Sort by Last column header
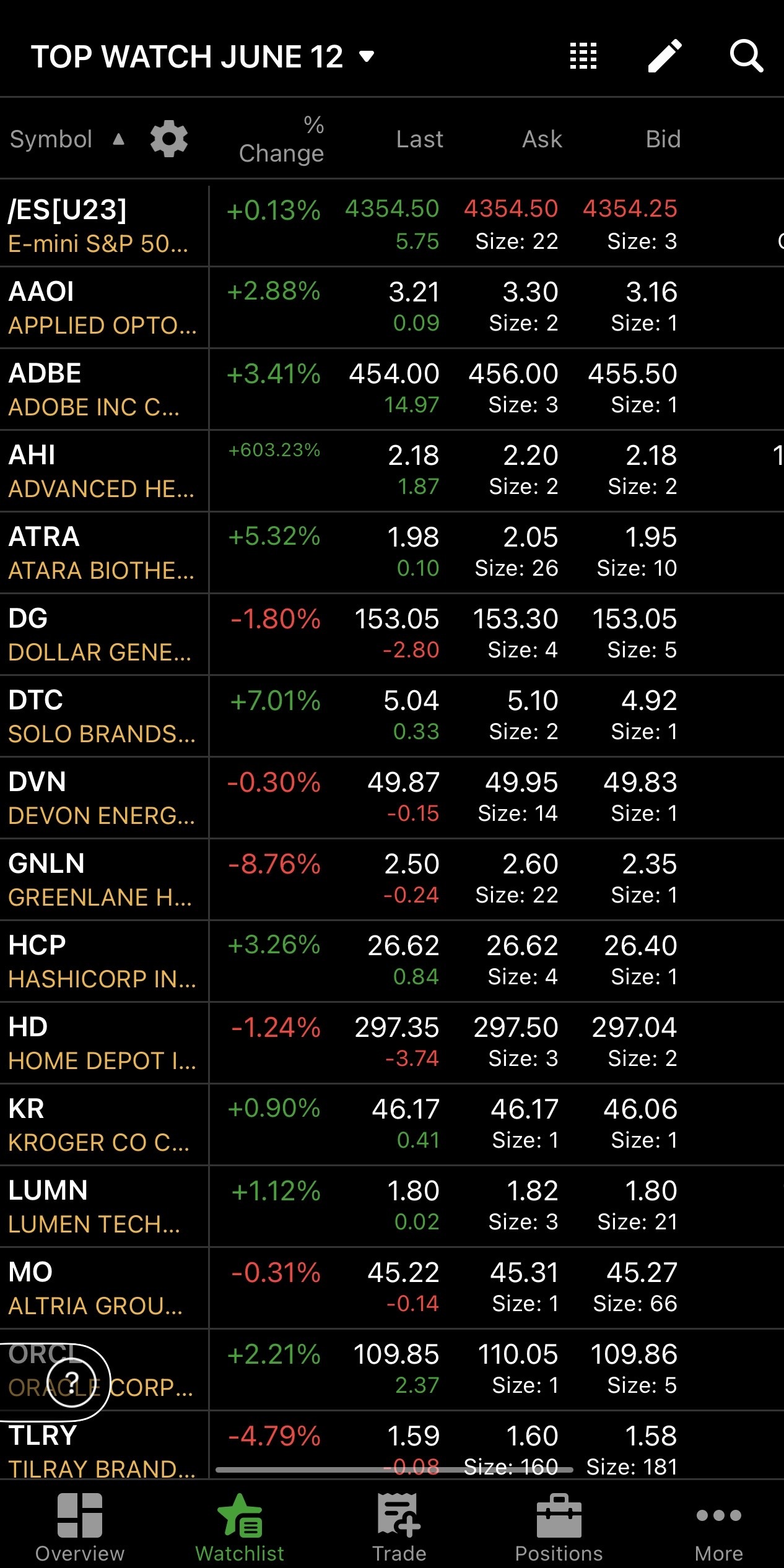 coord(419,139)
